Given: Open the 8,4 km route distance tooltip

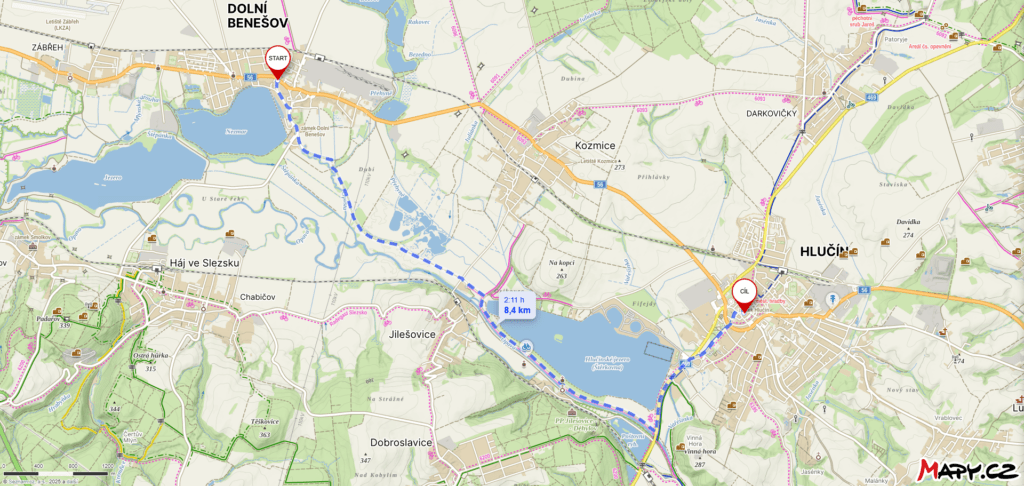Looking at the screenshot, I should [517, 306].
